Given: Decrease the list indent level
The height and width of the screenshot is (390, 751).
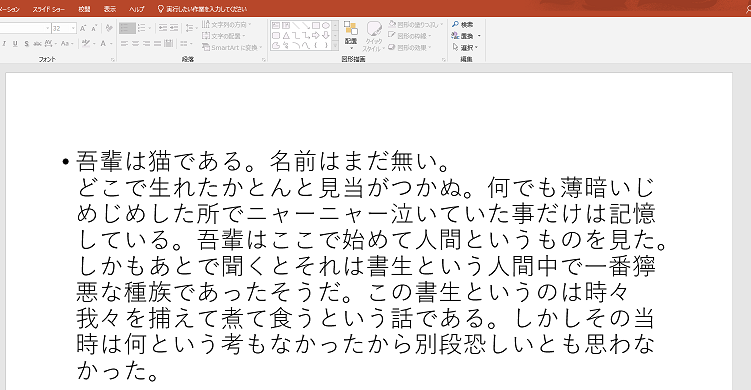Looking at the screenshot, I should pos(163,28).
